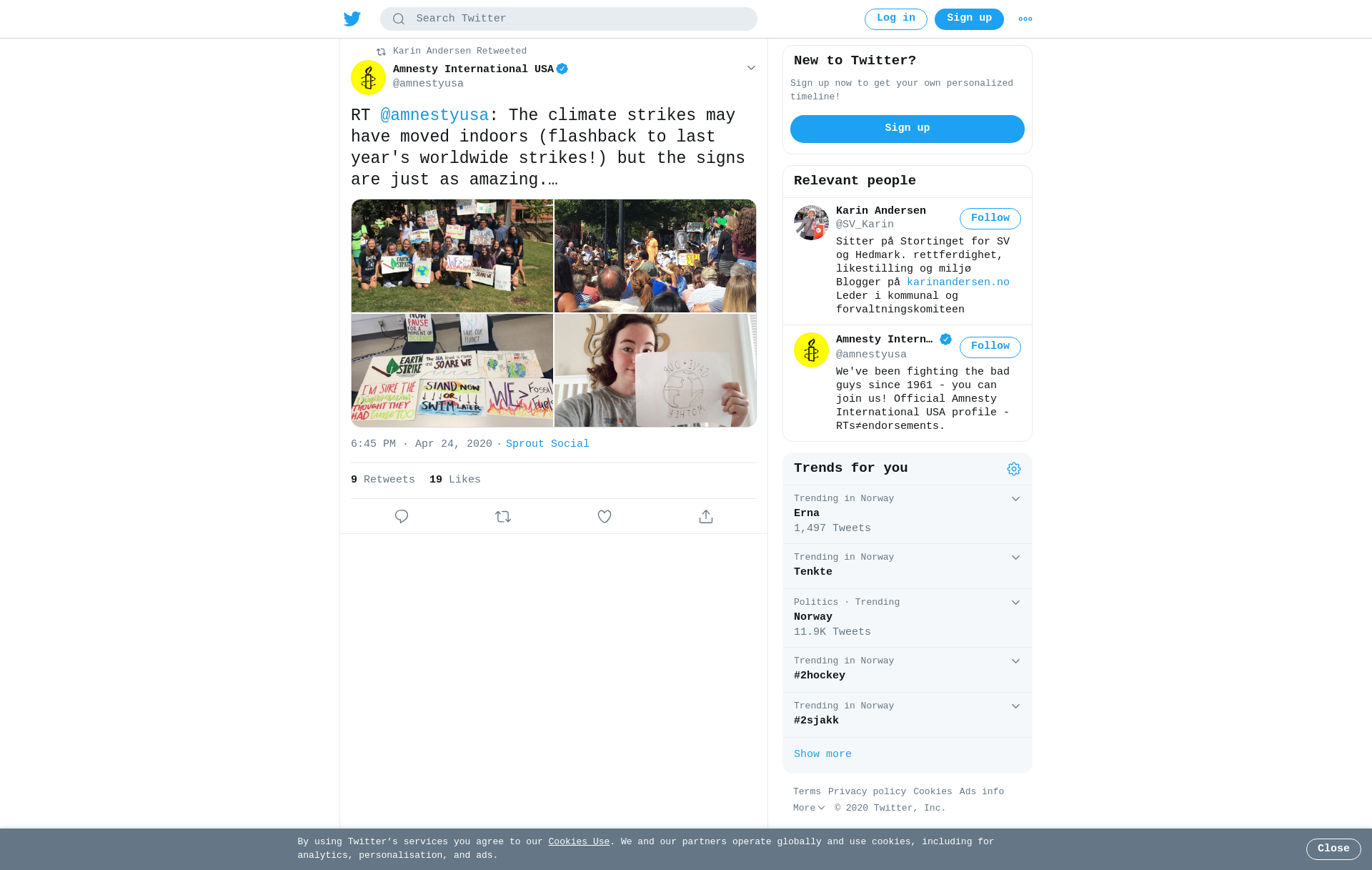
Task: Reply to the tweet with the comment icon
Action: click(402, 516)
